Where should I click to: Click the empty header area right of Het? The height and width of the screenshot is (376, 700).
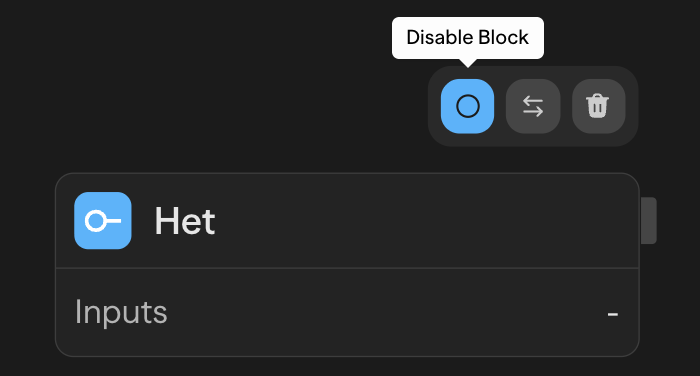(x=424, y=221)
